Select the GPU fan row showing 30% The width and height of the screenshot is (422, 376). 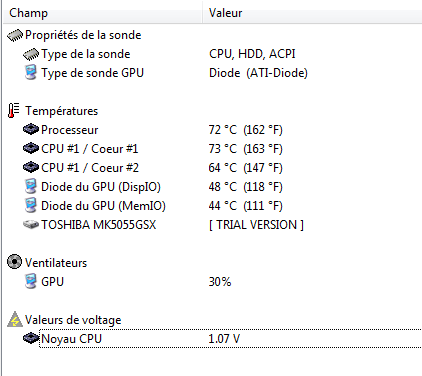point(212,282)
